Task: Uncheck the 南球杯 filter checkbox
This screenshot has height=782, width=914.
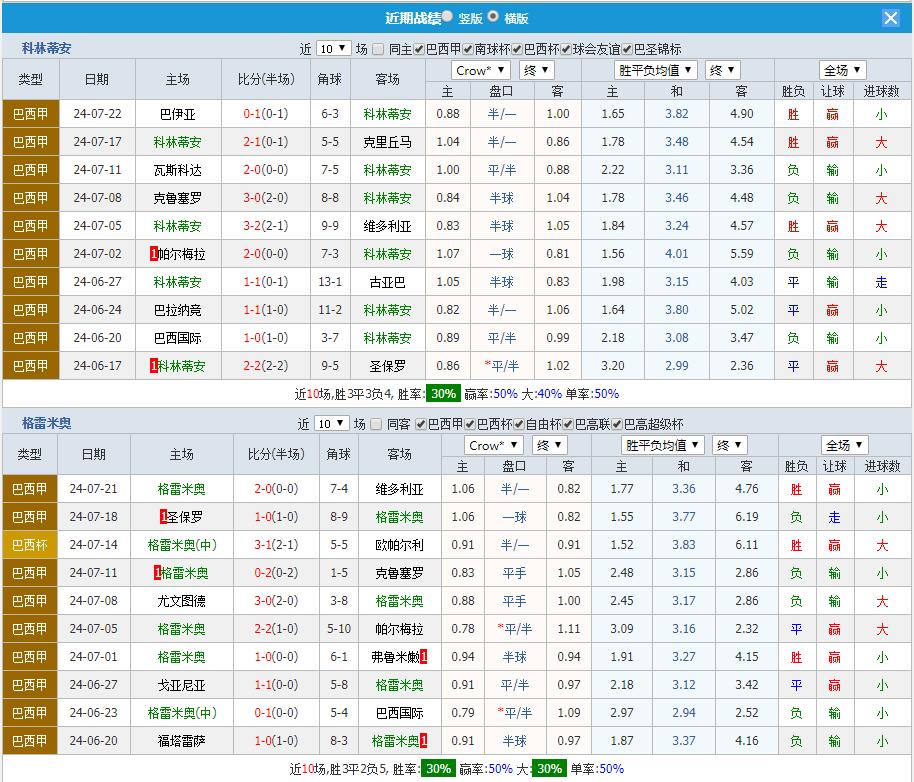Action: tap(468, 48)
